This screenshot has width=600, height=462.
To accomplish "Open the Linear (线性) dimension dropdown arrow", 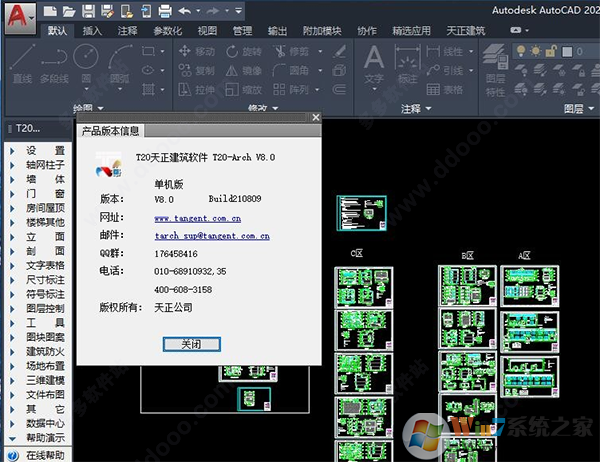I will click(471, 51).
